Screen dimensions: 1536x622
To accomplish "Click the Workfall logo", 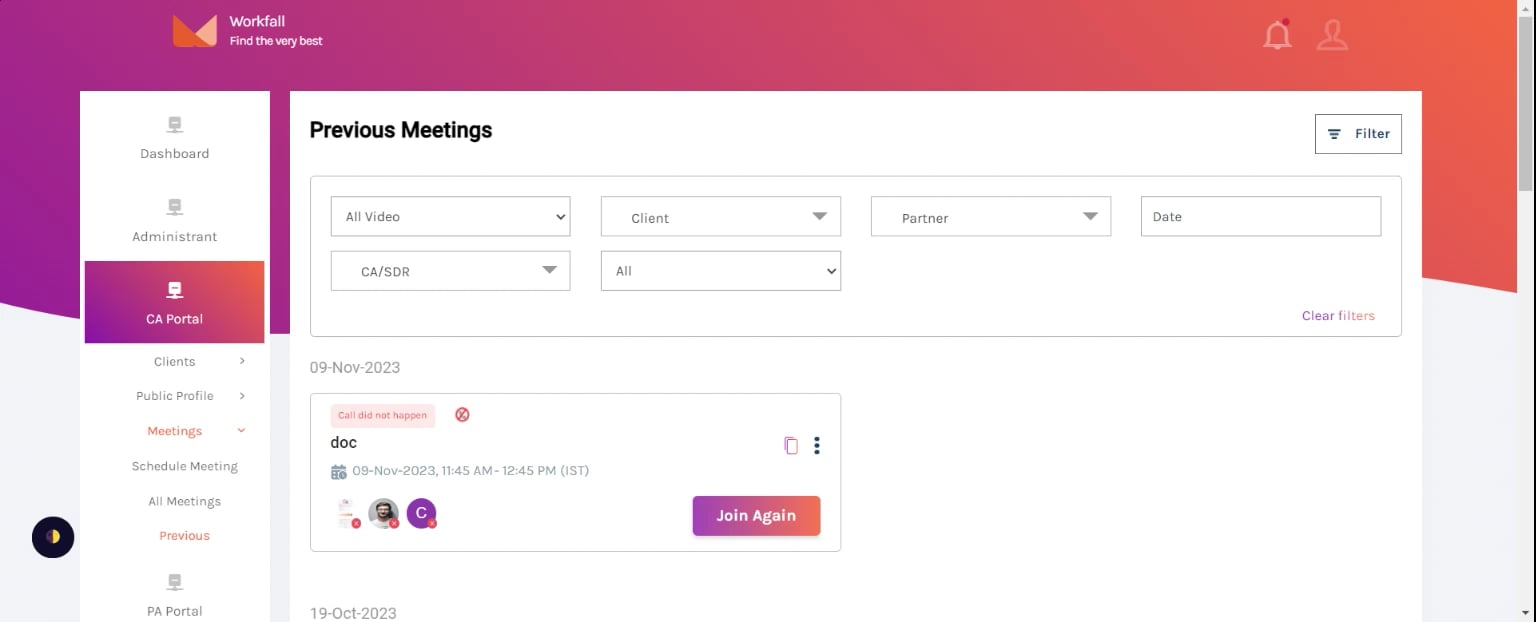I will point(194,31).
